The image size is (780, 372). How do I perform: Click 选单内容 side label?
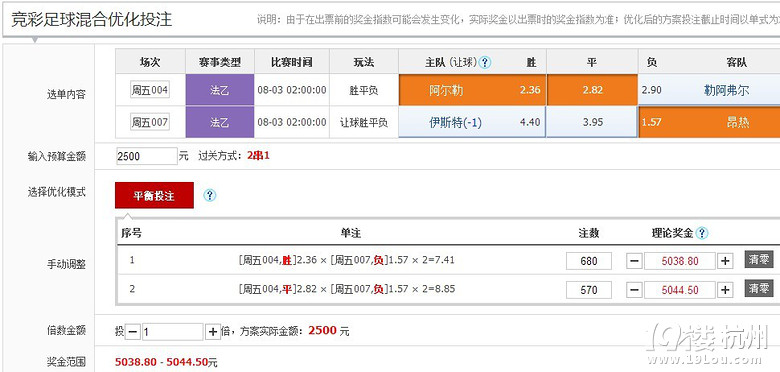[x=66, y=94]
